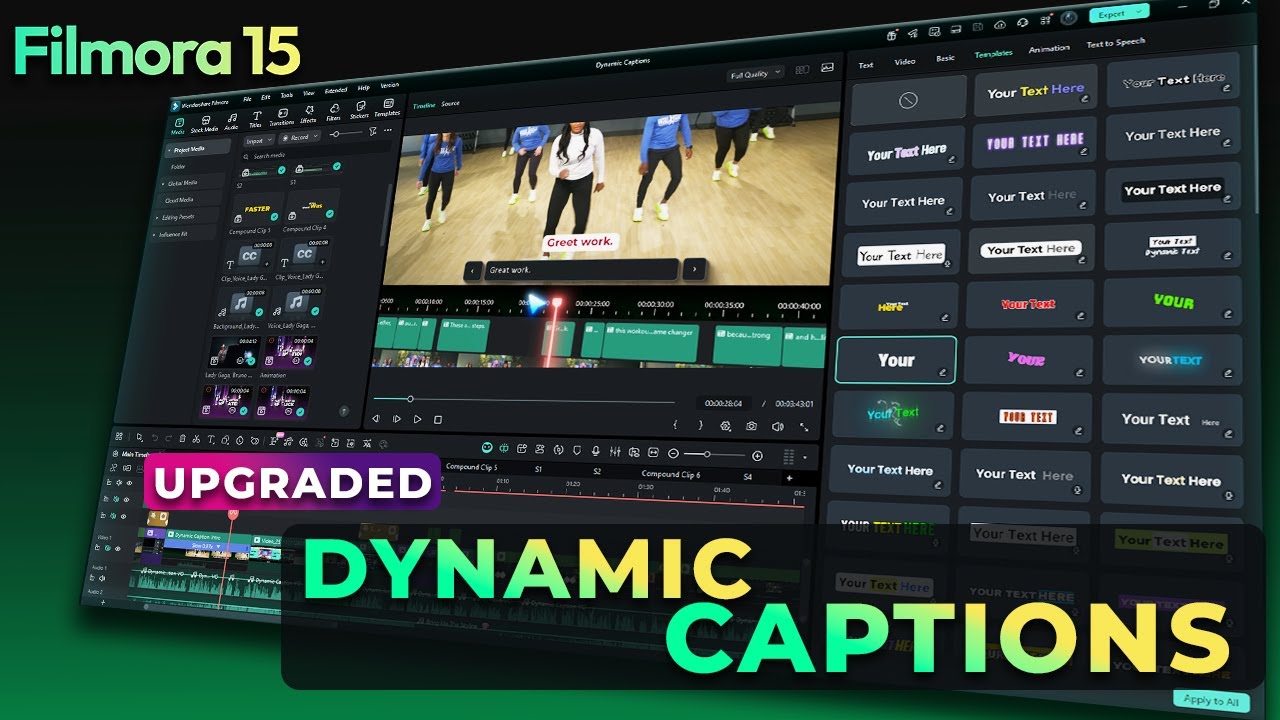Open the Full Quality dropdown
The width and height of the screenshot is (1280, 720).
pyautogui.click(x=755, y=74)
